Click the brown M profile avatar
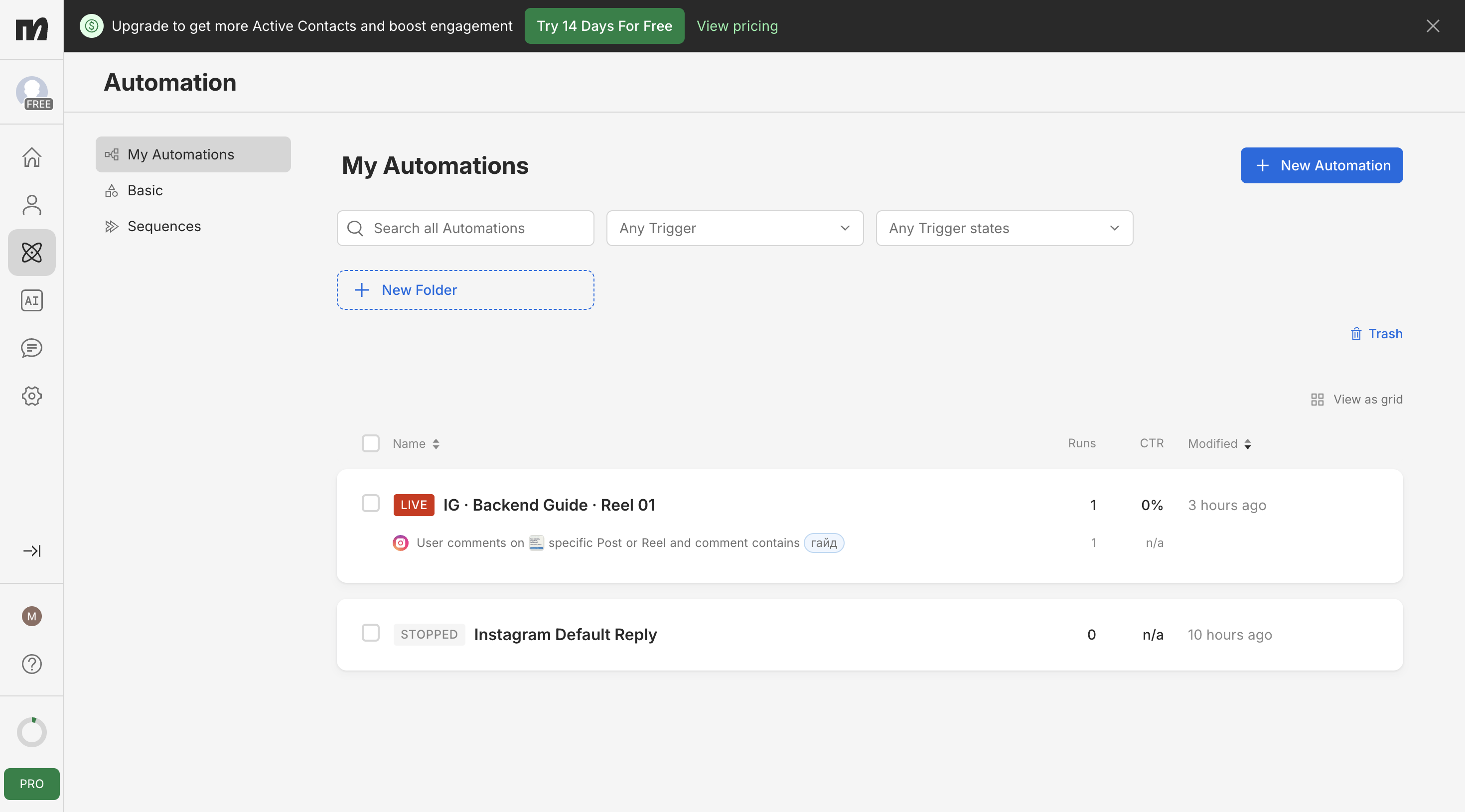 coord(32,616)
